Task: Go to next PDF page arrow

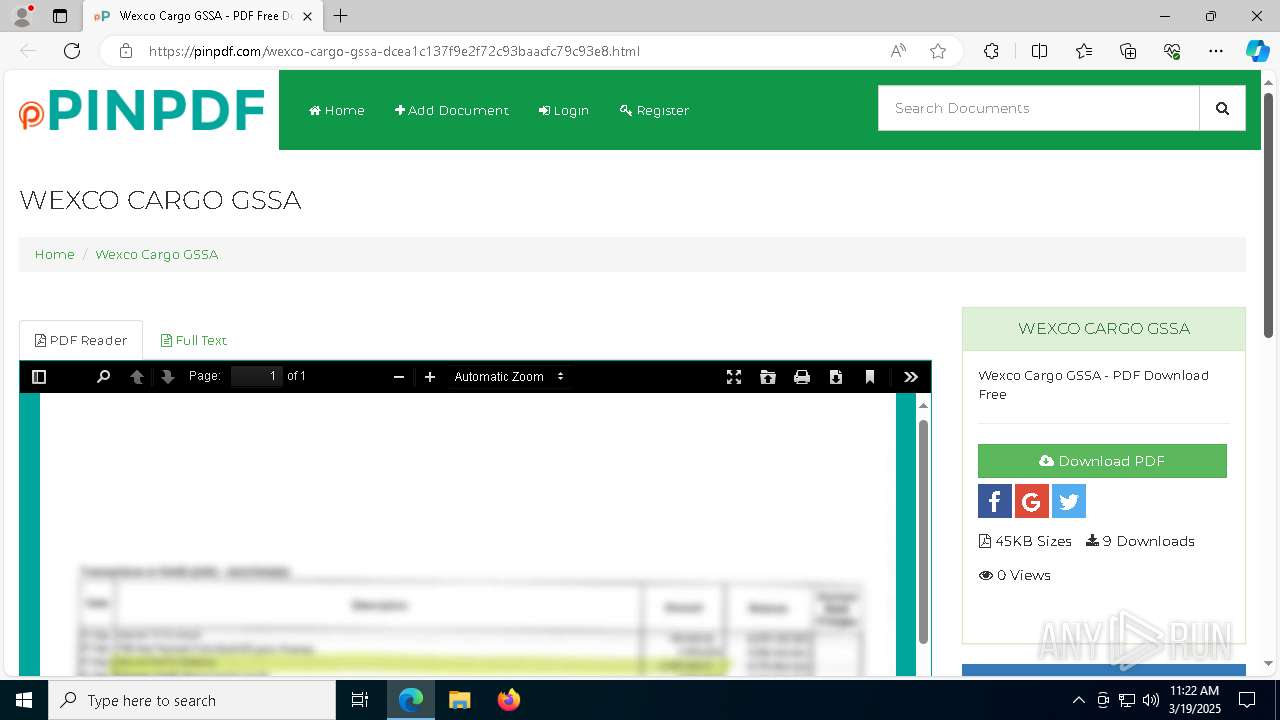Action: coord(168,377)
